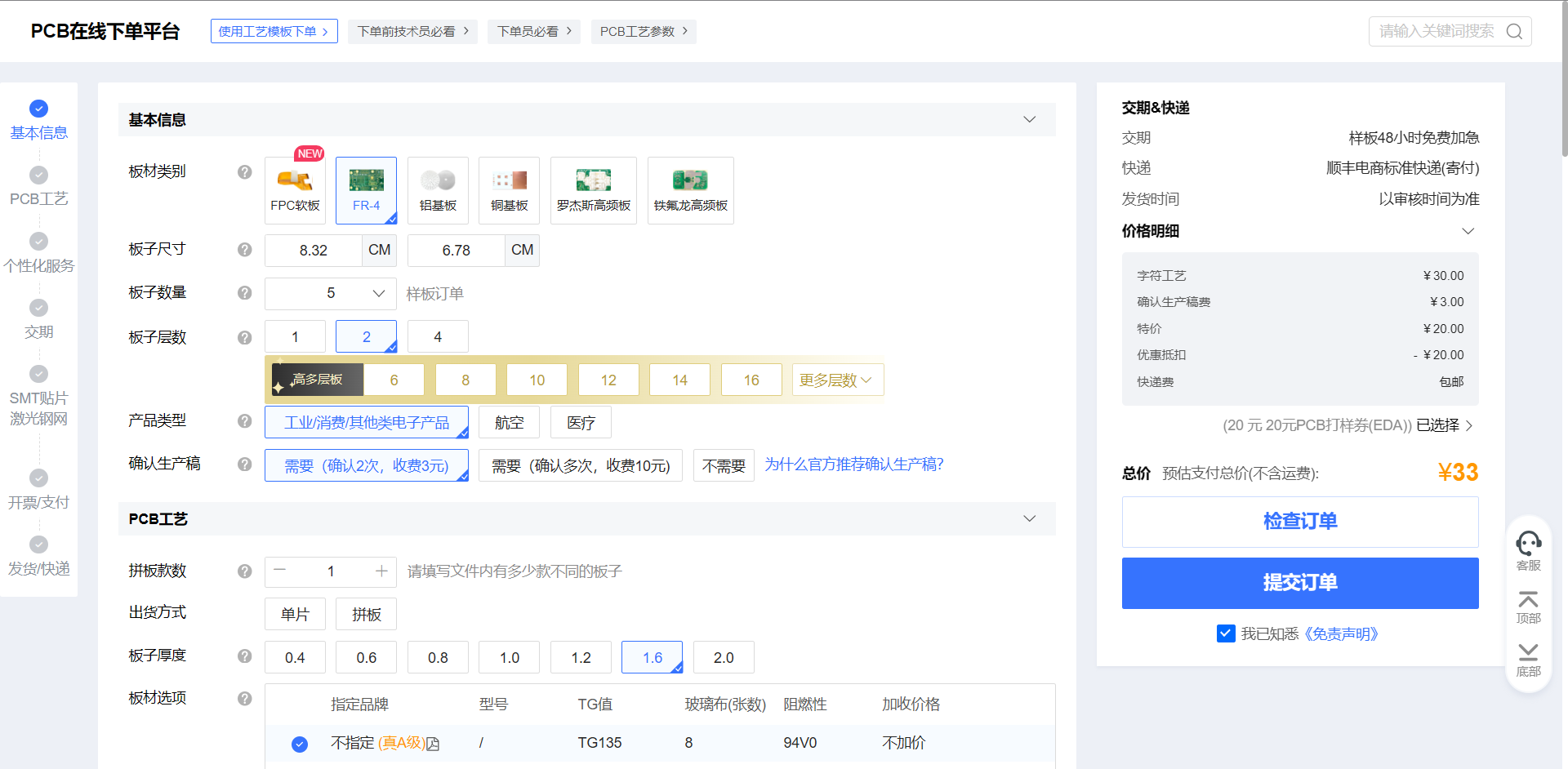Click help icon next to 产品类型
This screenshot has width=1568, height=769.
pos(245,420)
